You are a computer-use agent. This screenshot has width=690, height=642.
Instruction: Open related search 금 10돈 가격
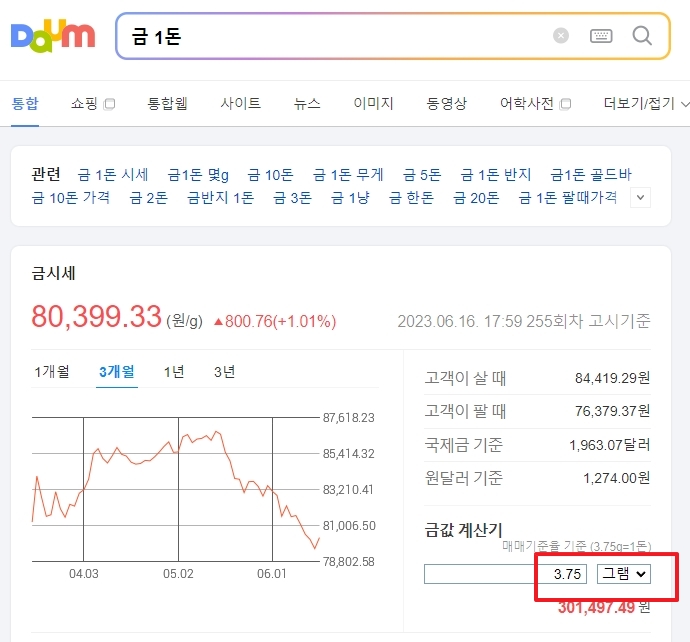coord(71,198)
